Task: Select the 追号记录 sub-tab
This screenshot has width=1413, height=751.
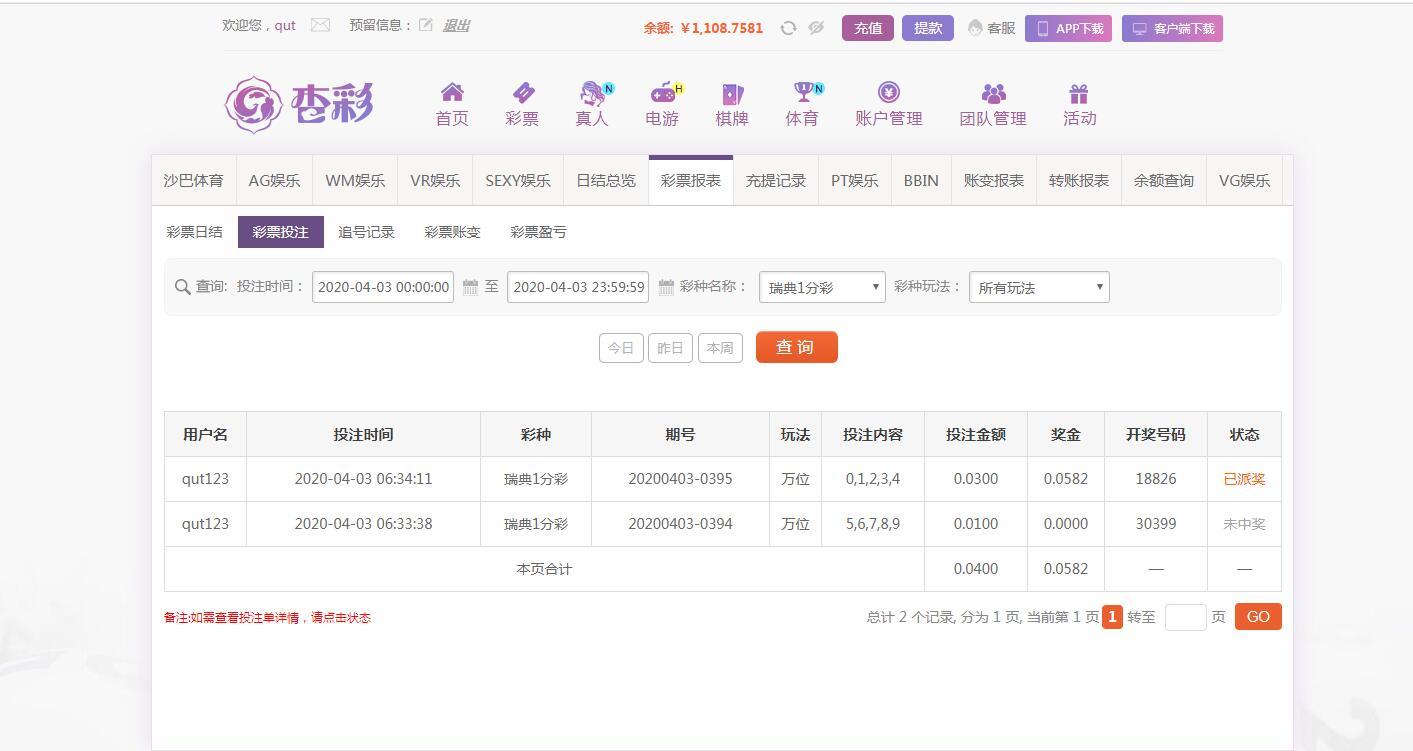Action: coord(366,232)
